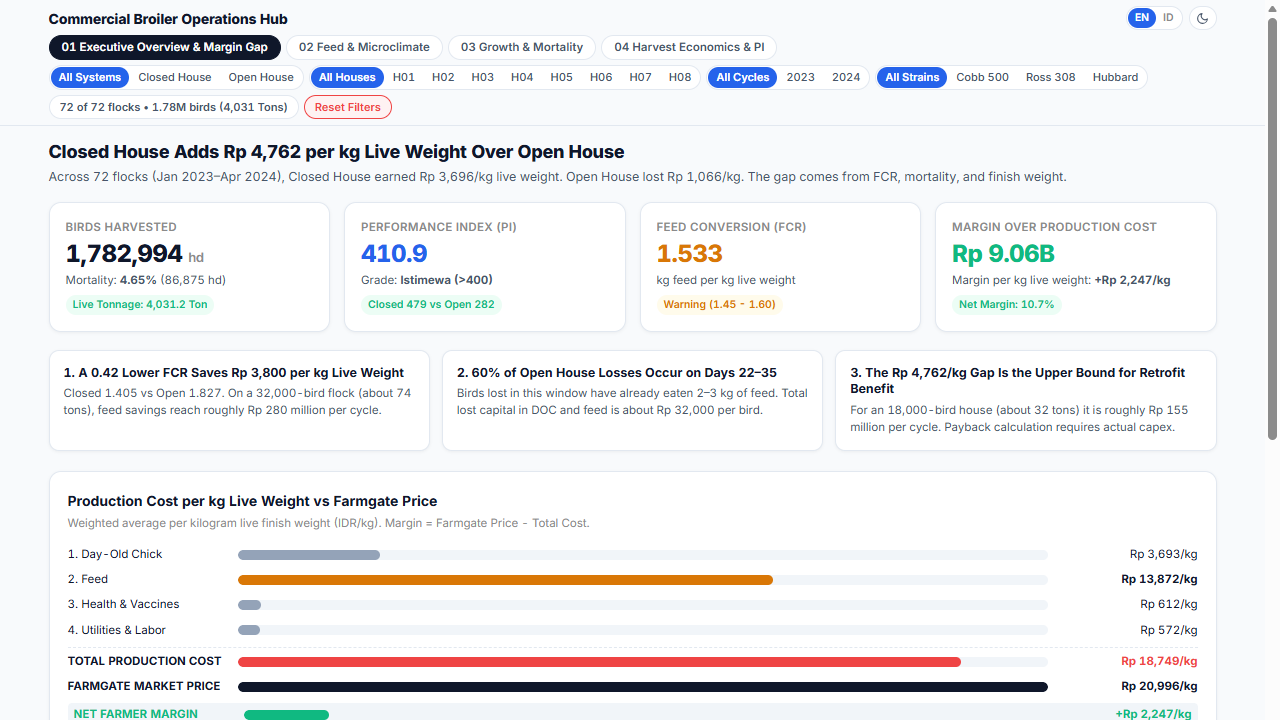This screenshot has width=1280, height=720.
Task: Click the red Total Production Cost bar
Action: [x=599, y=662]
